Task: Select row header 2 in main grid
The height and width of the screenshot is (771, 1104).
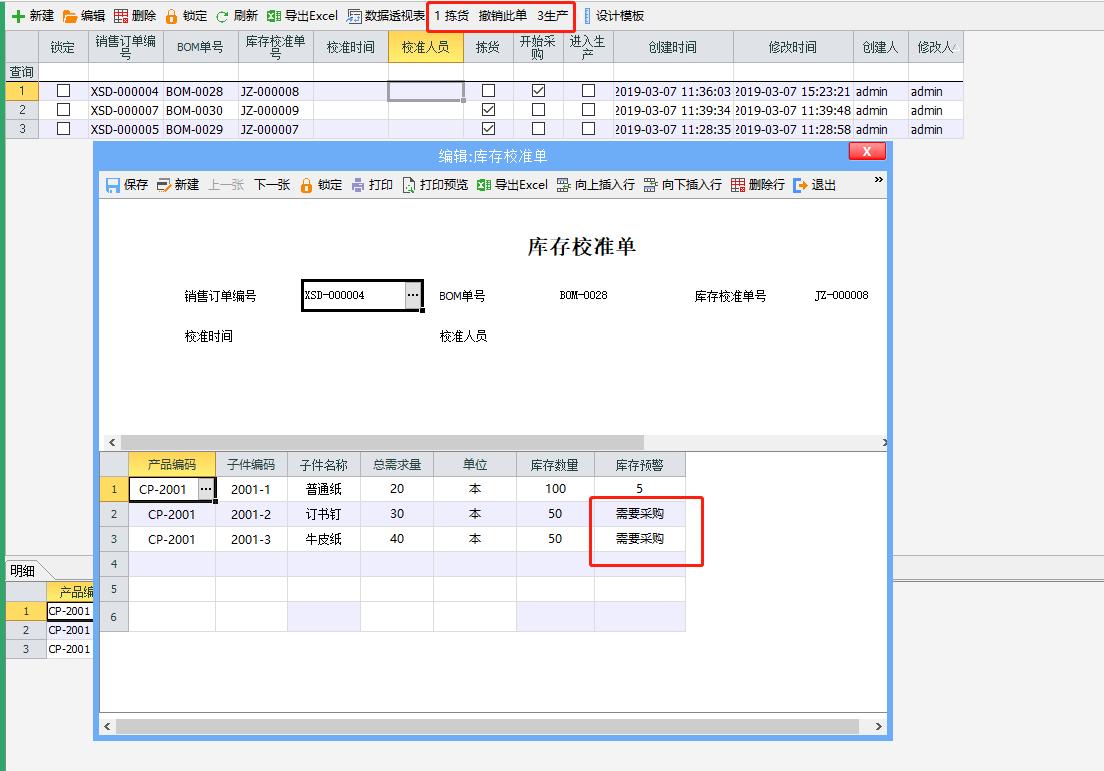Action: coord(22,110)
